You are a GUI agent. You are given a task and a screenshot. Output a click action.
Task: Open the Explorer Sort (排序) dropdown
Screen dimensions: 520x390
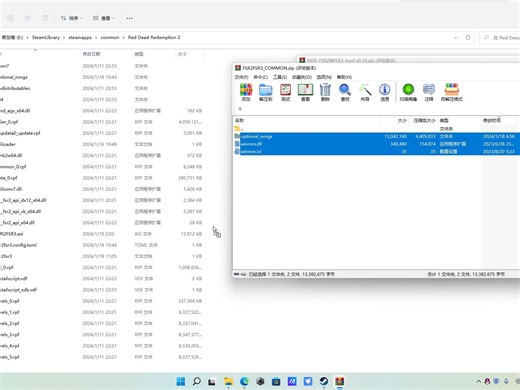(x=71, y=18)
